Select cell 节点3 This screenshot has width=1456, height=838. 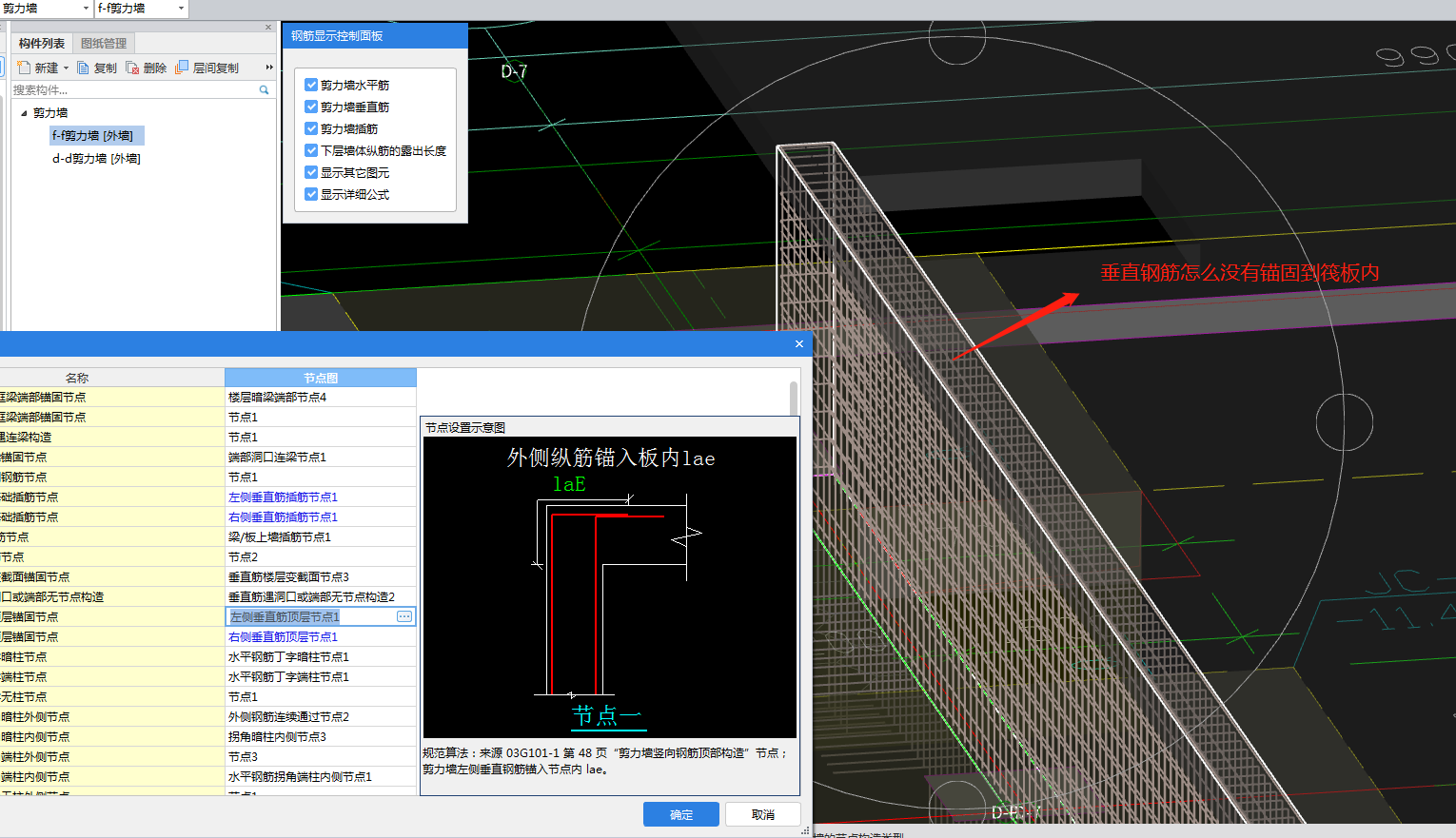pyautogui.click(x=321, y=757)
